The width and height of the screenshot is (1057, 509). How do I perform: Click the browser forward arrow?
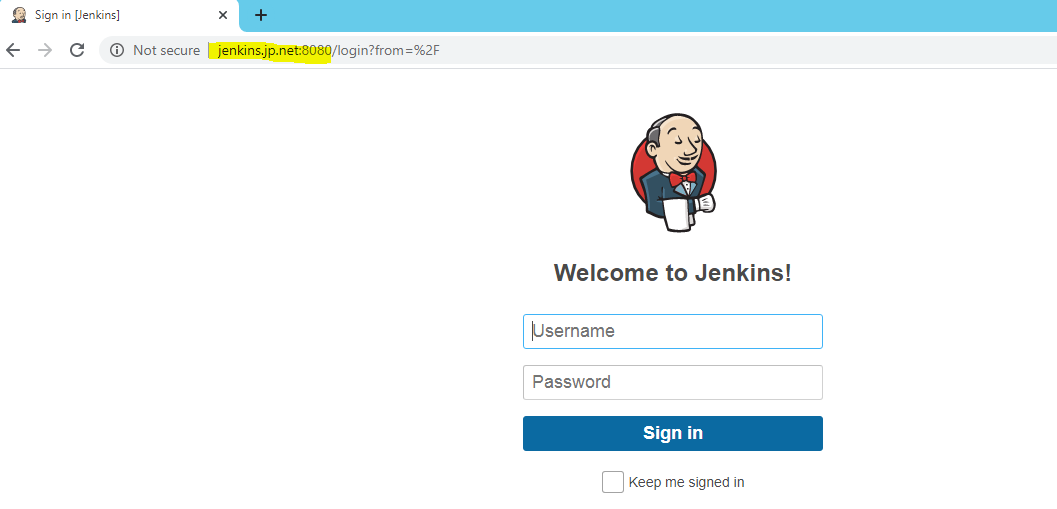pos(45,50)
